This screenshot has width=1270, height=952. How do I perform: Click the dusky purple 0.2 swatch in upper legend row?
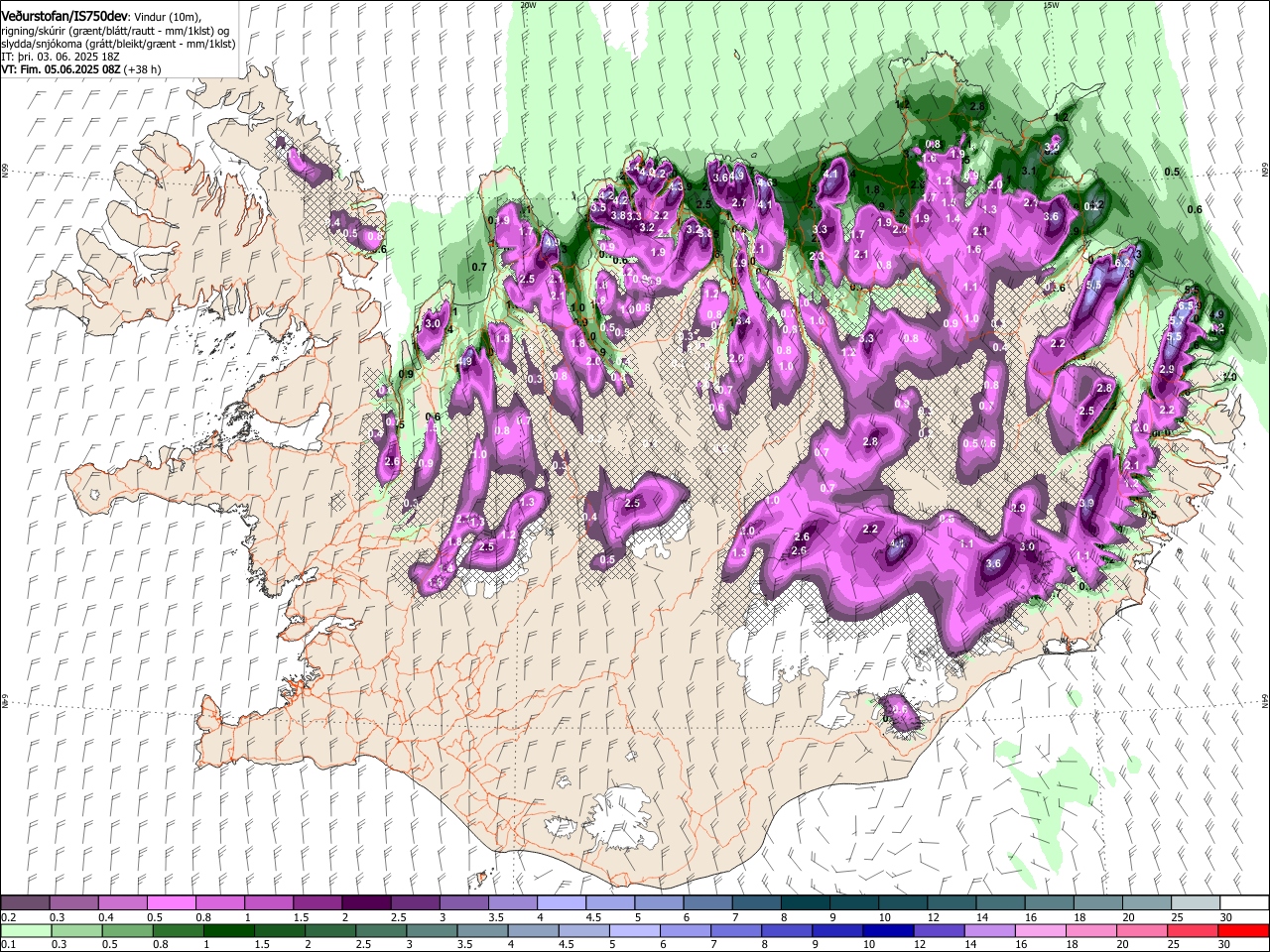tap(25, 902)
